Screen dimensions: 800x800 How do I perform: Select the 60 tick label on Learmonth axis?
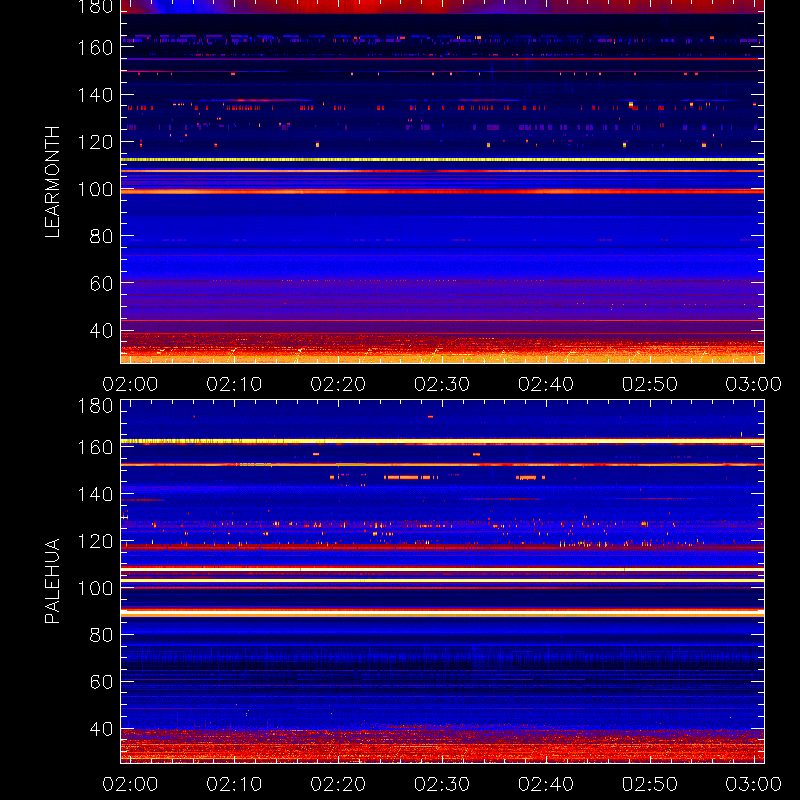coord(101,284)
